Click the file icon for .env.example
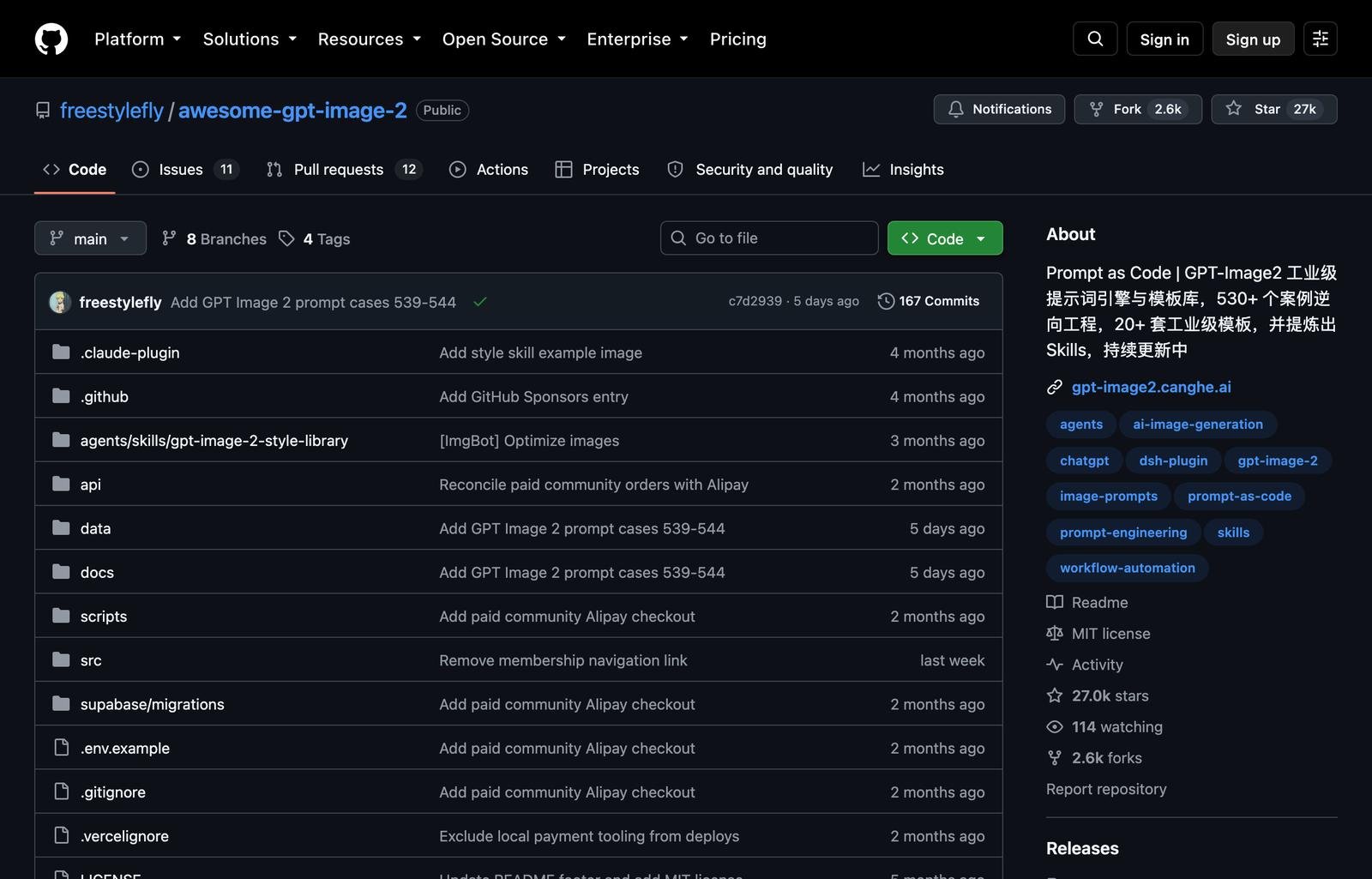Image resolution: width=1372 pixels, height=879 pixels. tap(61, 748)
